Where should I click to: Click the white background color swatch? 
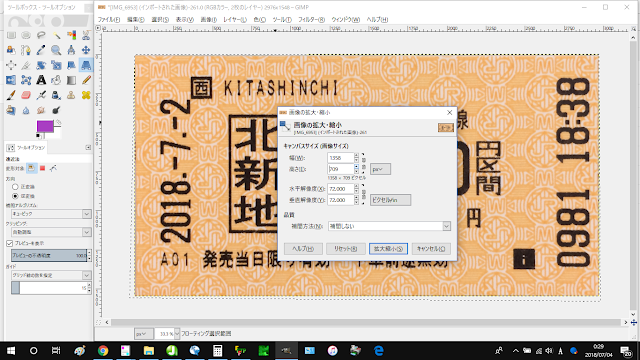58,133
